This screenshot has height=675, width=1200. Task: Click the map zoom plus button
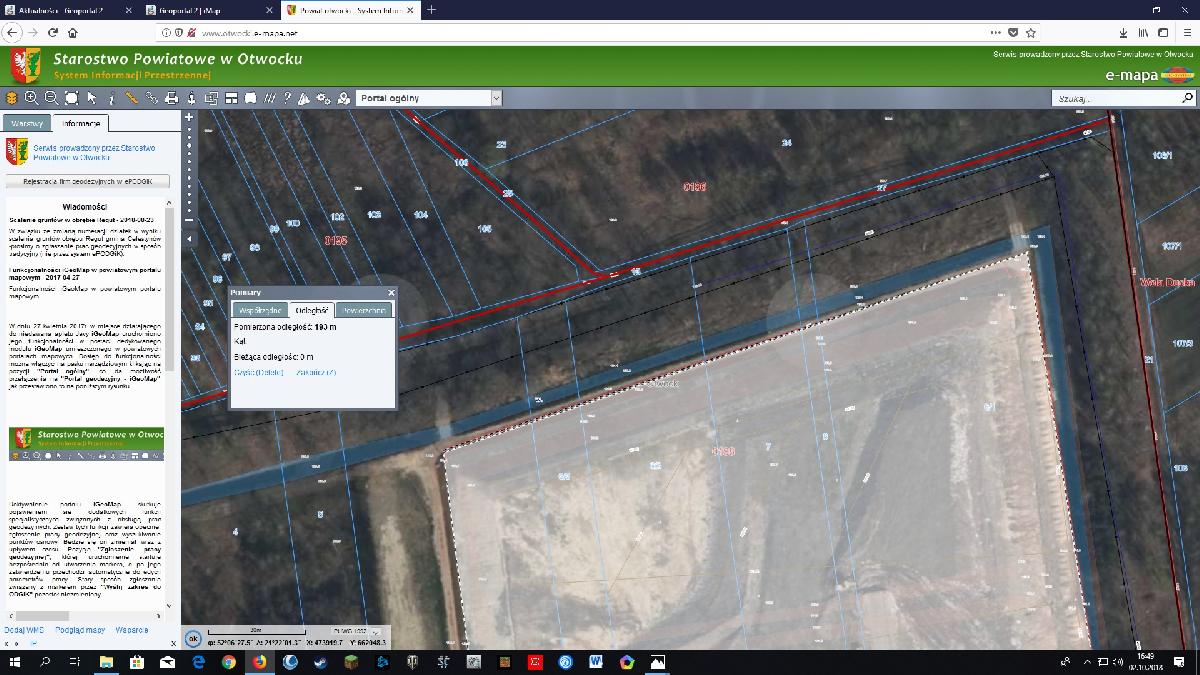[x=189, y=117]
